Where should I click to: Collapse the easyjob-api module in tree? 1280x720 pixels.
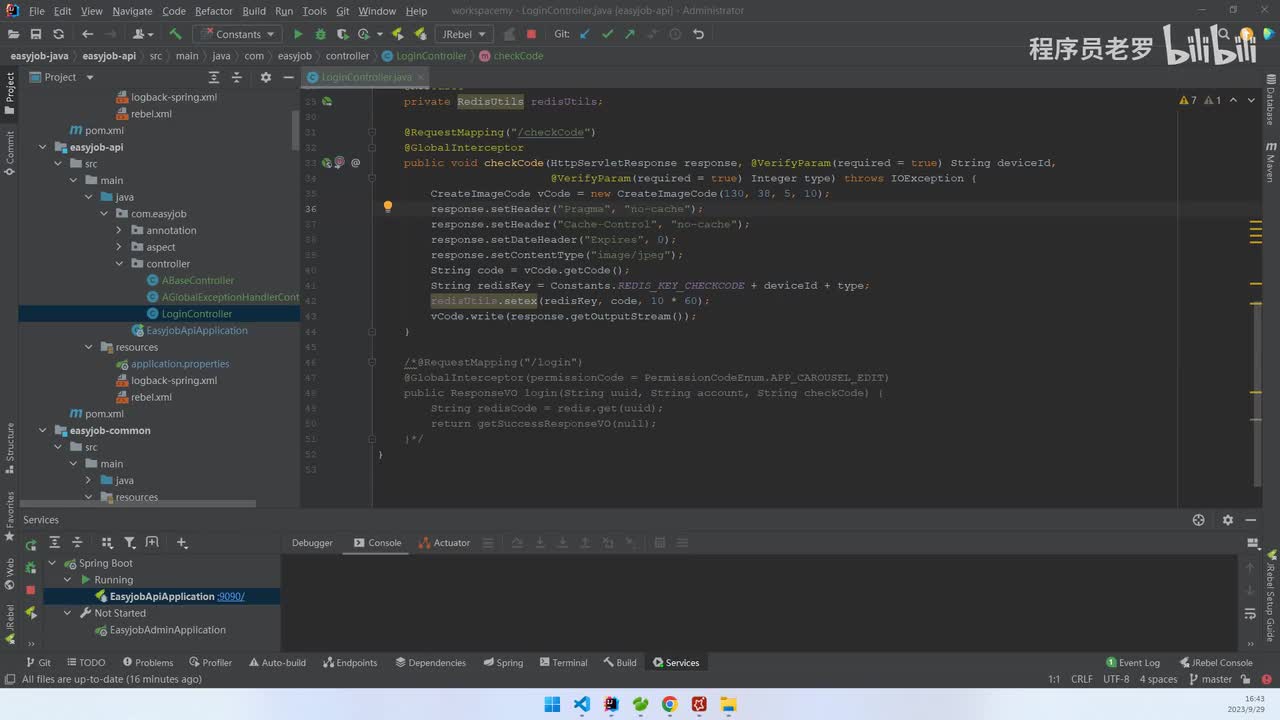pyautogui.click(x=43, y=147)
